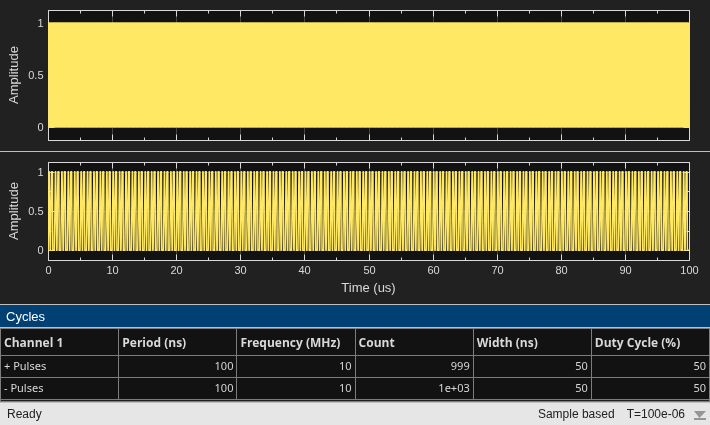Click the T=100e-06 time indicator
710x425 pixels.
point(656,414)
